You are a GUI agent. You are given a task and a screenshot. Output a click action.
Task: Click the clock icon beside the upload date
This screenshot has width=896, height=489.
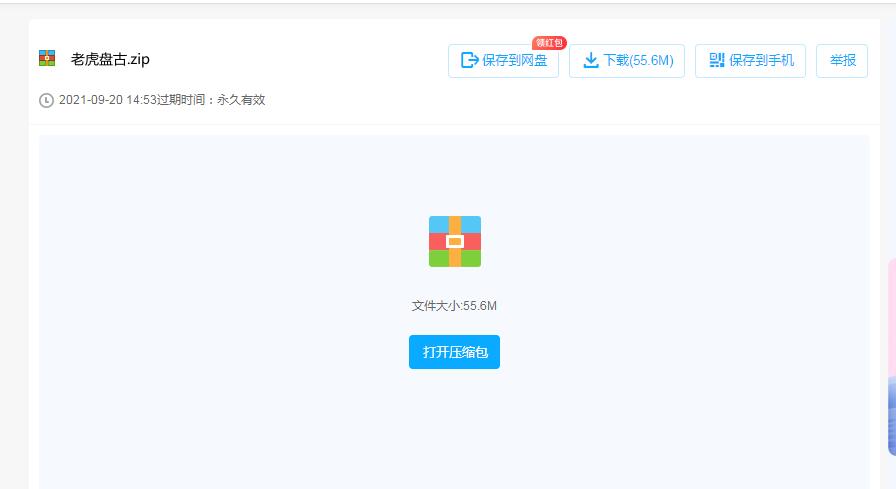click(46, 100)
